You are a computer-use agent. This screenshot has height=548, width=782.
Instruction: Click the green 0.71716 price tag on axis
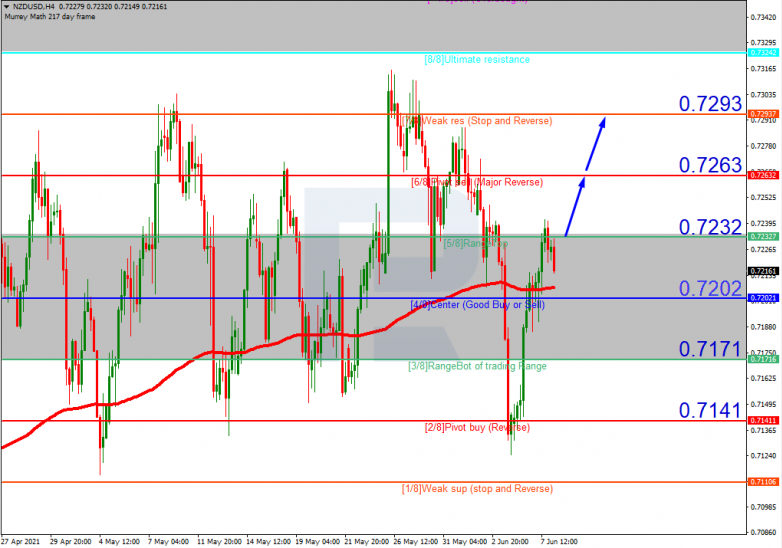tap(763, 360)
